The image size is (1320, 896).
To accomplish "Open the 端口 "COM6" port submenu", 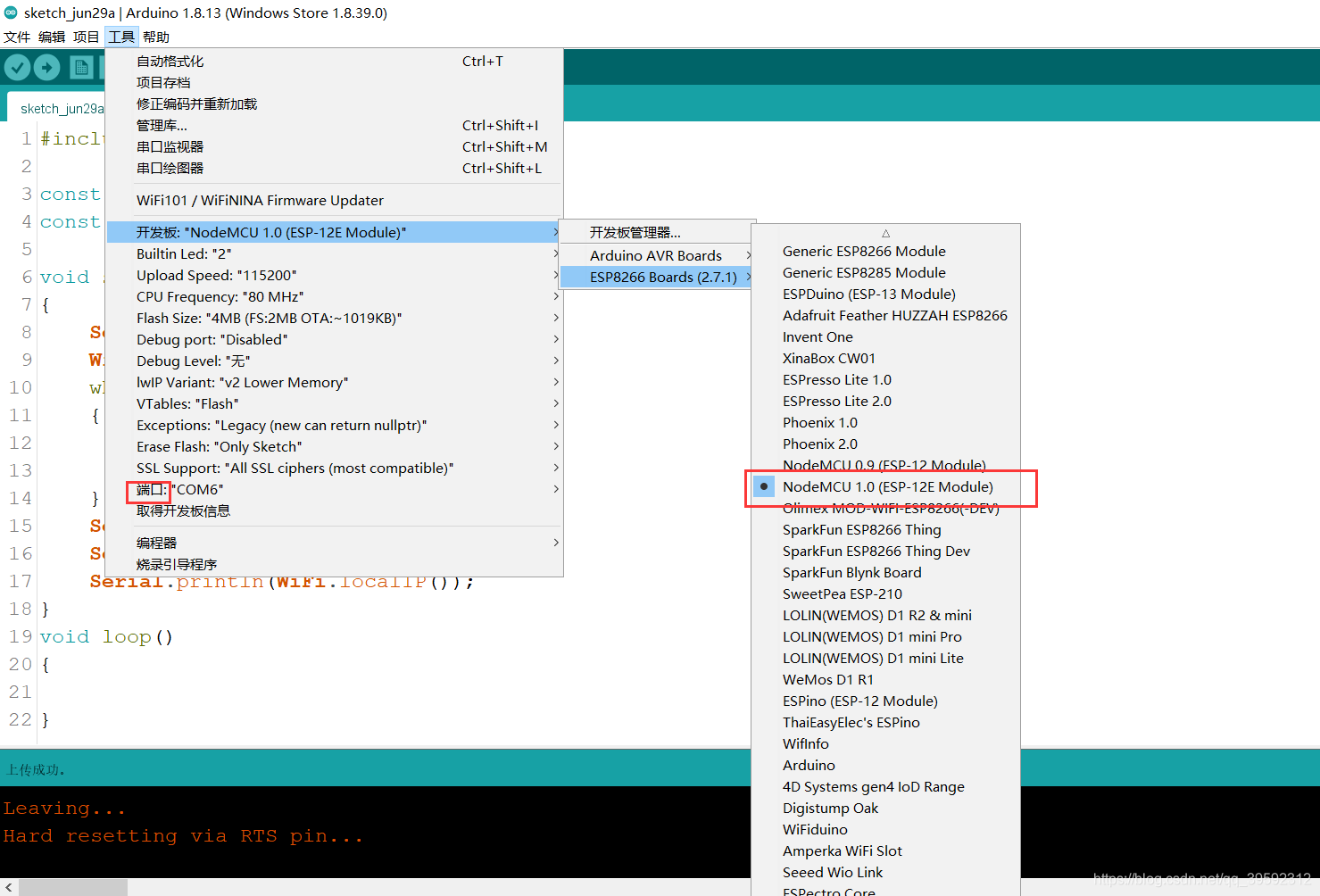I will coord(334,489).
